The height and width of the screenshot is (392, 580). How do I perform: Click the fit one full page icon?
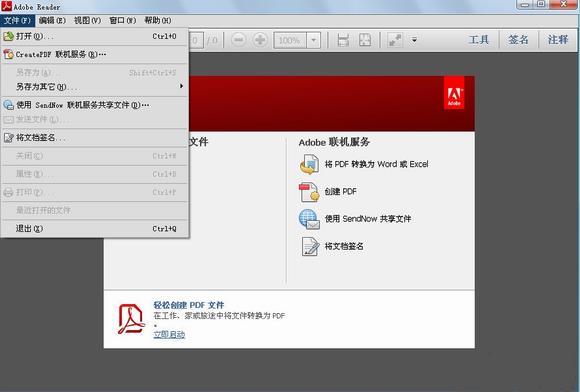coord(365,40)
